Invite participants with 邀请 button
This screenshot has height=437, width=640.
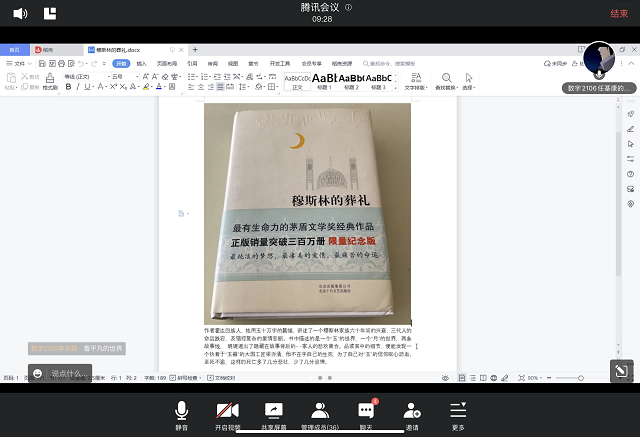(412, 415)
